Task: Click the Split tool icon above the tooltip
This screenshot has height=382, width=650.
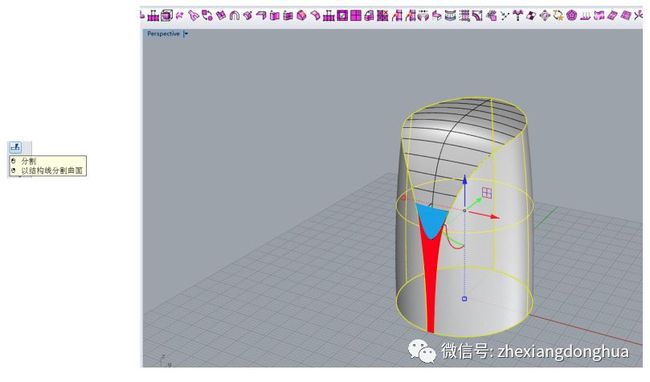Action: [16, 147]
